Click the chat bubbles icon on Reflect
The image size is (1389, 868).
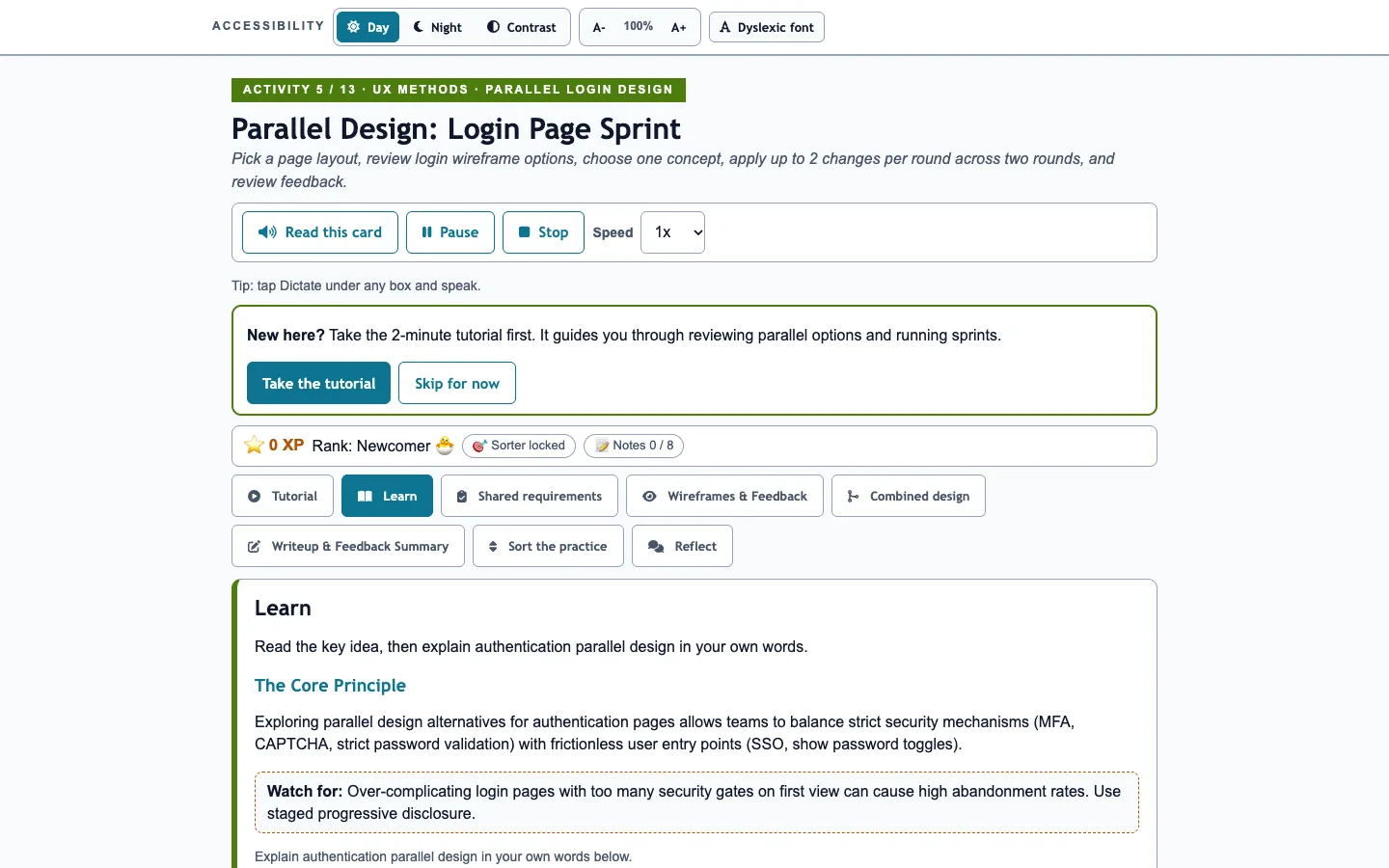pos(656,546)
